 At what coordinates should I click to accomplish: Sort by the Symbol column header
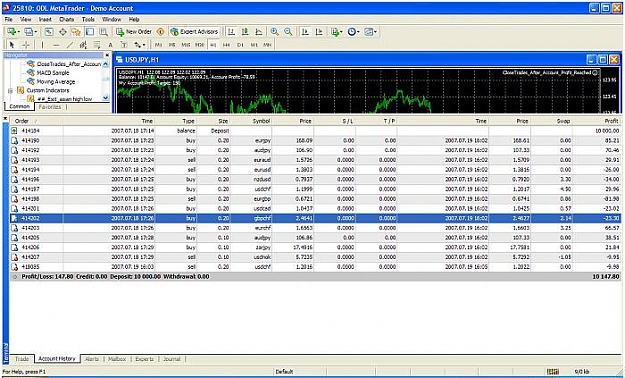click(x=251, y=121)
